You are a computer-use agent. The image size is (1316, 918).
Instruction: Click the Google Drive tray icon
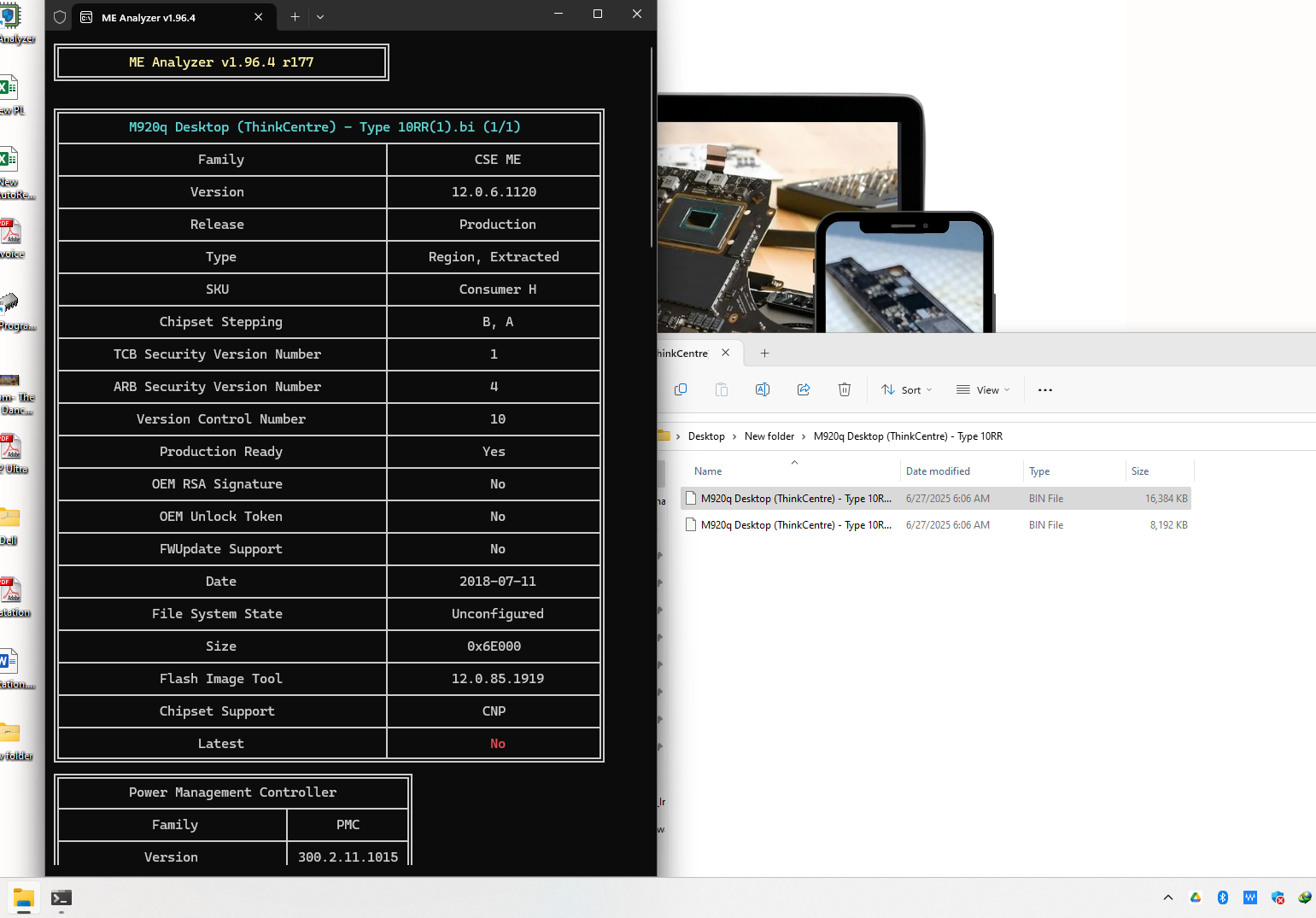pyautogui.click(x=1196, y=898)
